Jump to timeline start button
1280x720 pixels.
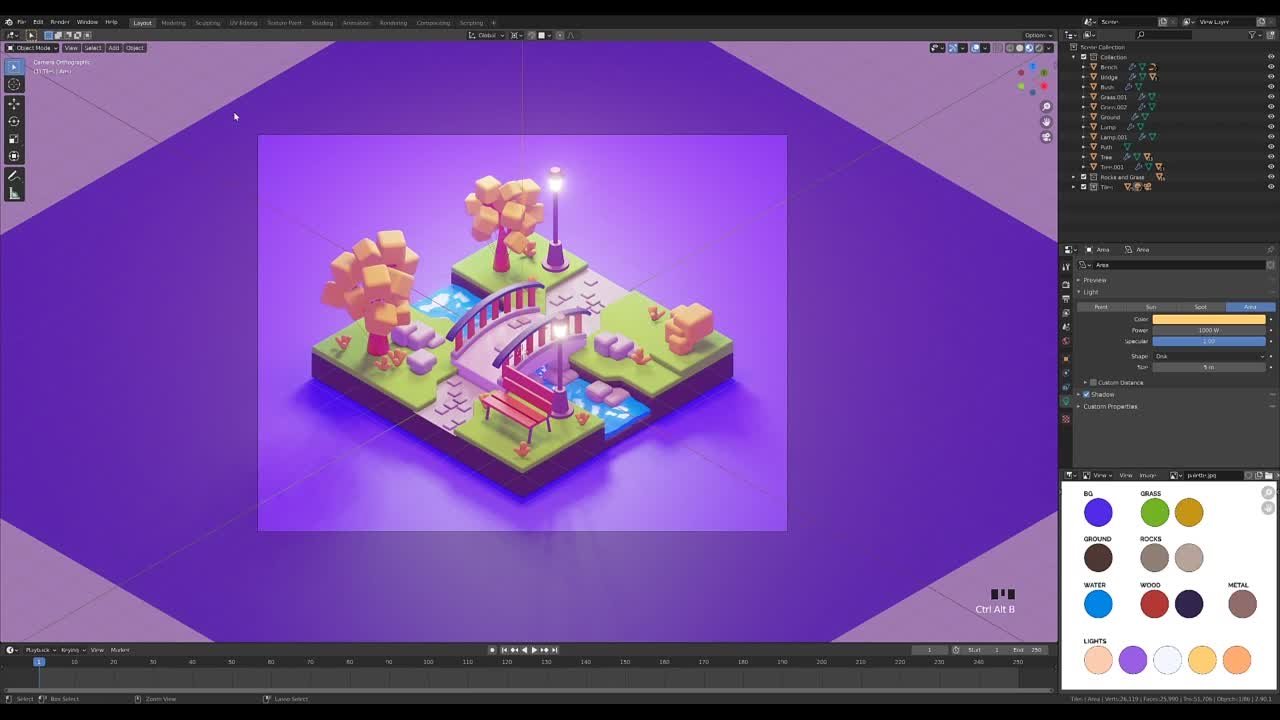[503, 650]
